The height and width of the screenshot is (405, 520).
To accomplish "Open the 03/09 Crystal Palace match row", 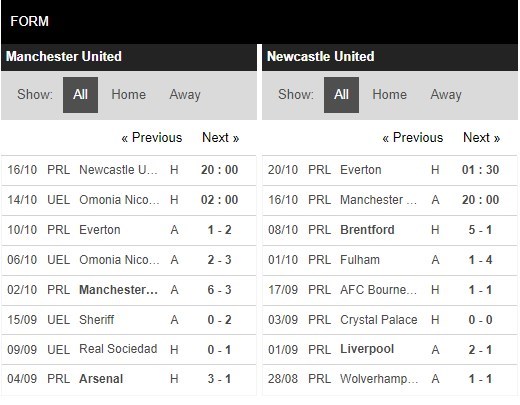I will coord(390,320).
